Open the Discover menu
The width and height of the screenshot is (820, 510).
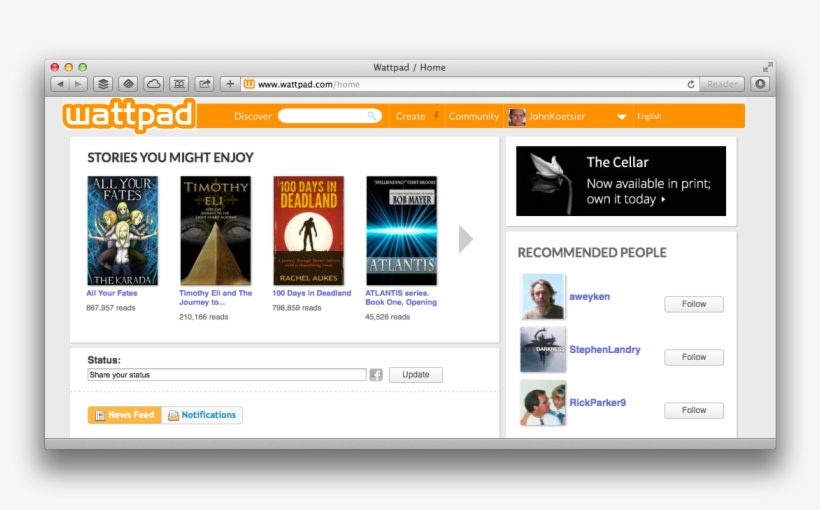point(253,116)
